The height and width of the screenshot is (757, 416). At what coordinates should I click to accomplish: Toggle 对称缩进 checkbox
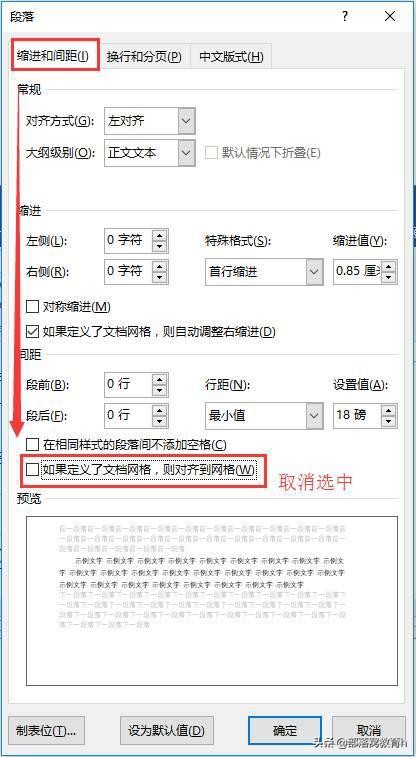pos(32,306)
